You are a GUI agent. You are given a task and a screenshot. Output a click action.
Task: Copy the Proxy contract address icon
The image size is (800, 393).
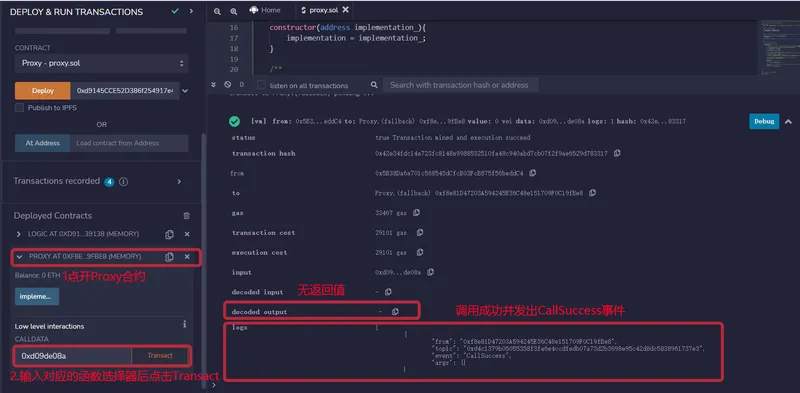(x=169, y=257)
